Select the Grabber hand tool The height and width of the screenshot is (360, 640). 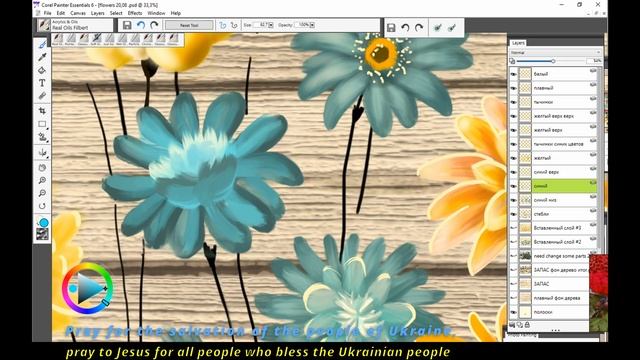(42, 167)
